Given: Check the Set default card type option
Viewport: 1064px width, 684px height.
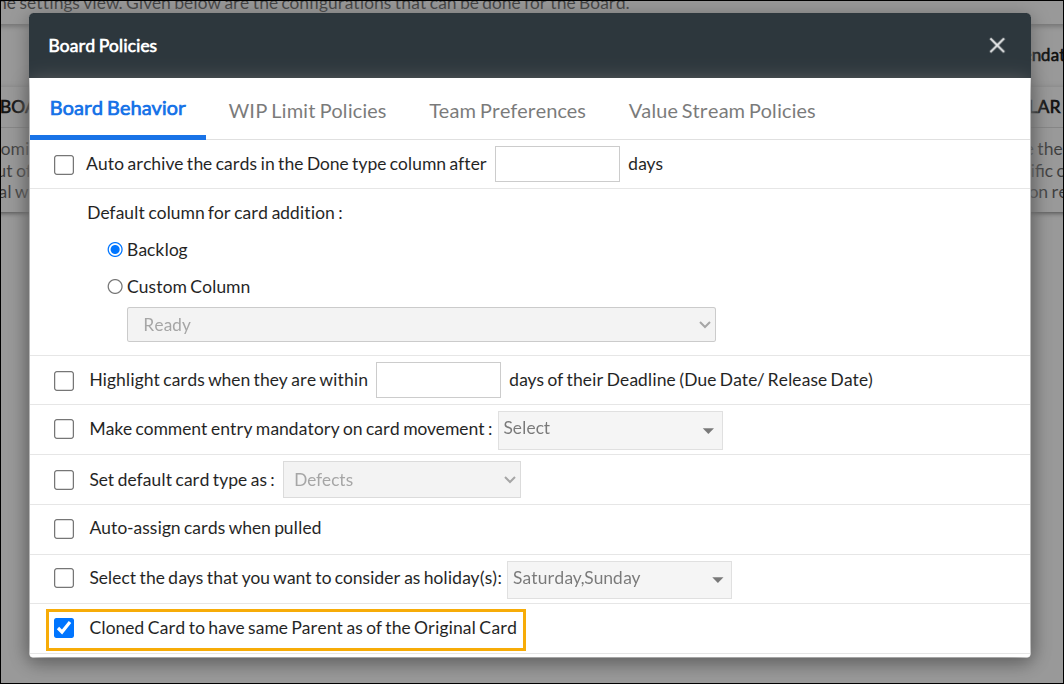Looking at the screenshot, I should [x=64, y=480].
